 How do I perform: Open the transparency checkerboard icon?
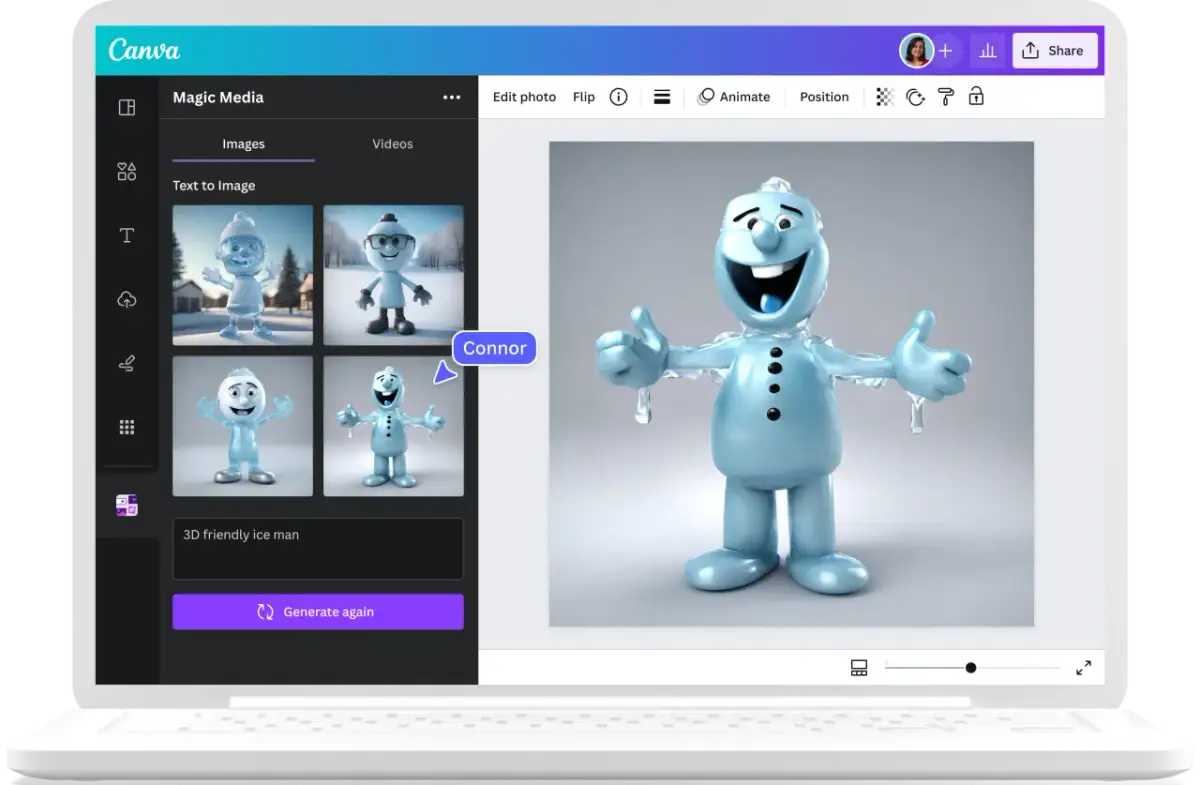[884, 97]
